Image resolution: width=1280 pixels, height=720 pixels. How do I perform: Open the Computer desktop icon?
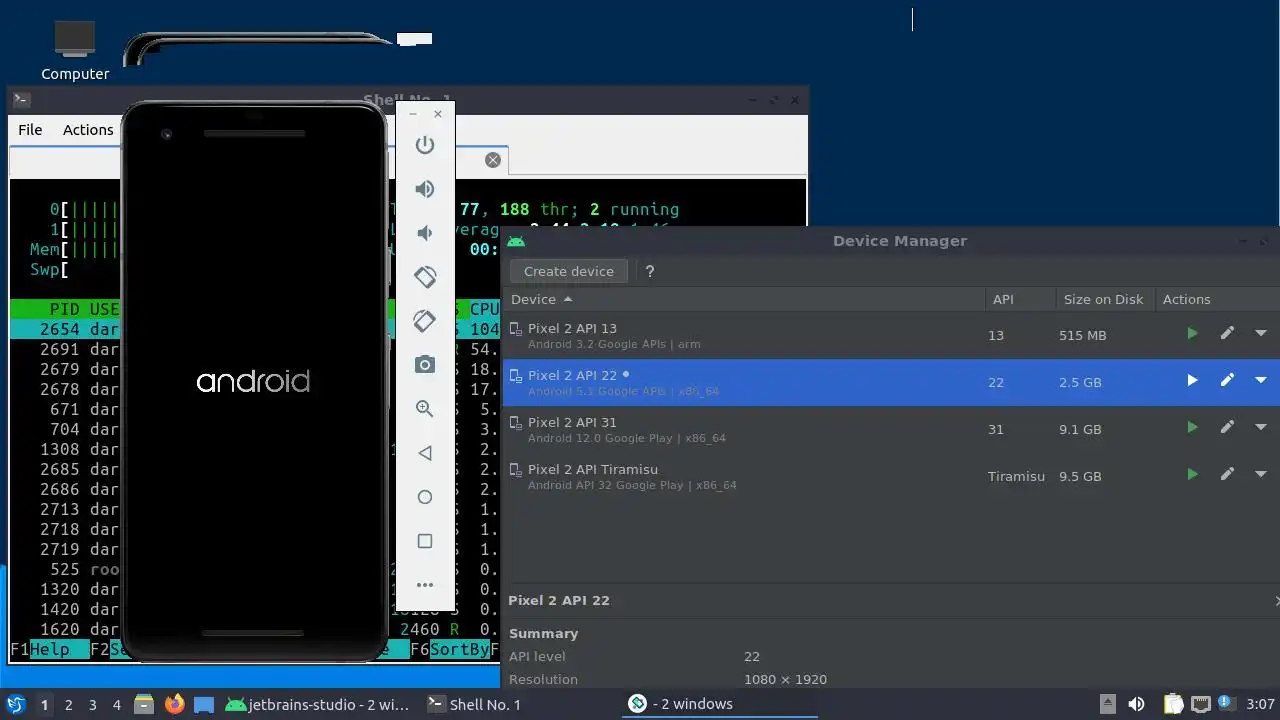tap(75, 50)
